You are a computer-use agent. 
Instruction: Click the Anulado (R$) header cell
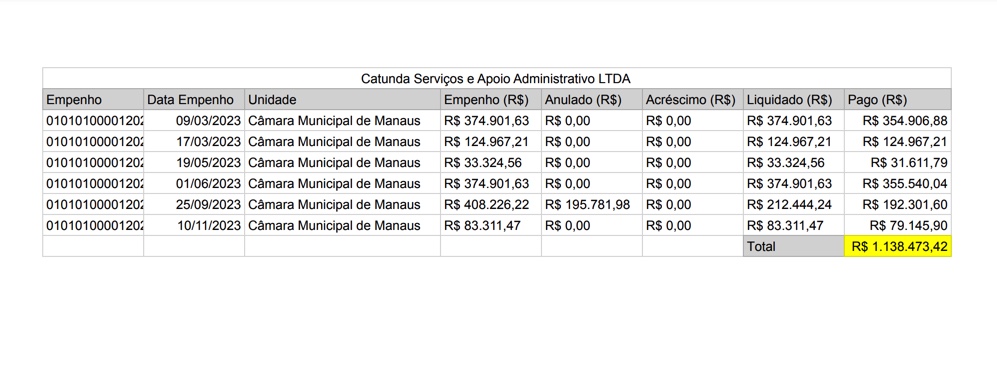tap(591, 99)
